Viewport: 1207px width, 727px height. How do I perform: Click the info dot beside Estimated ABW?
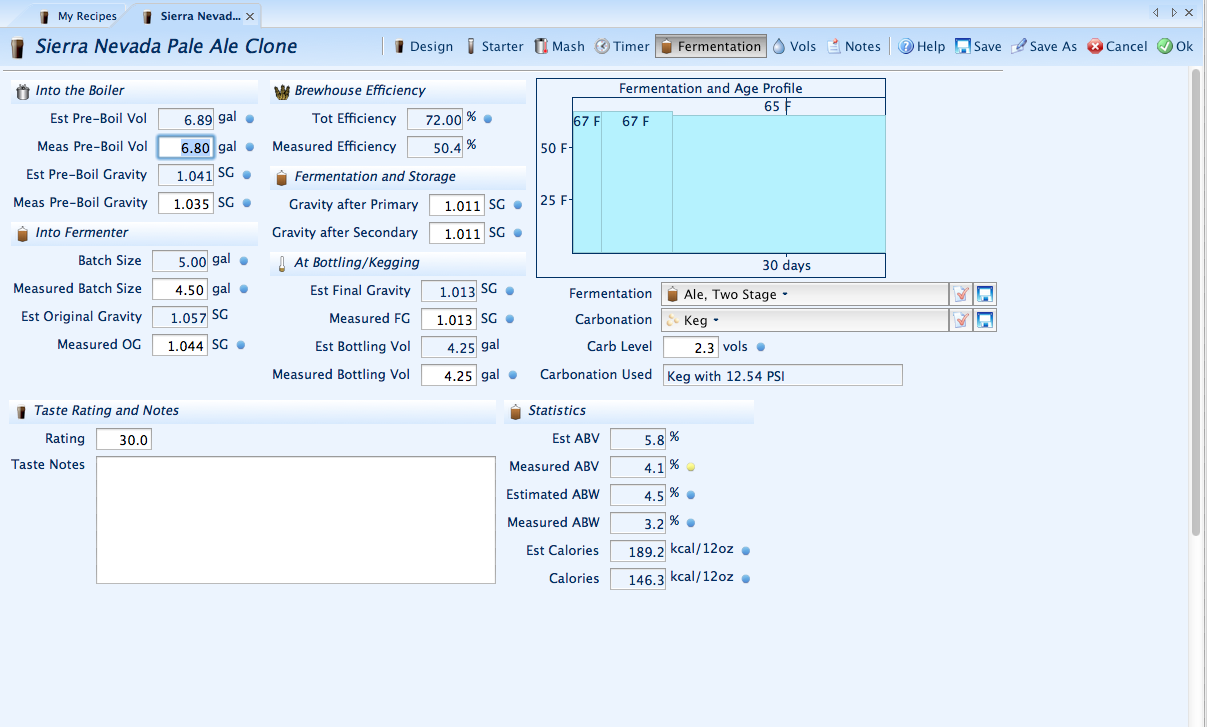[690, 495]
